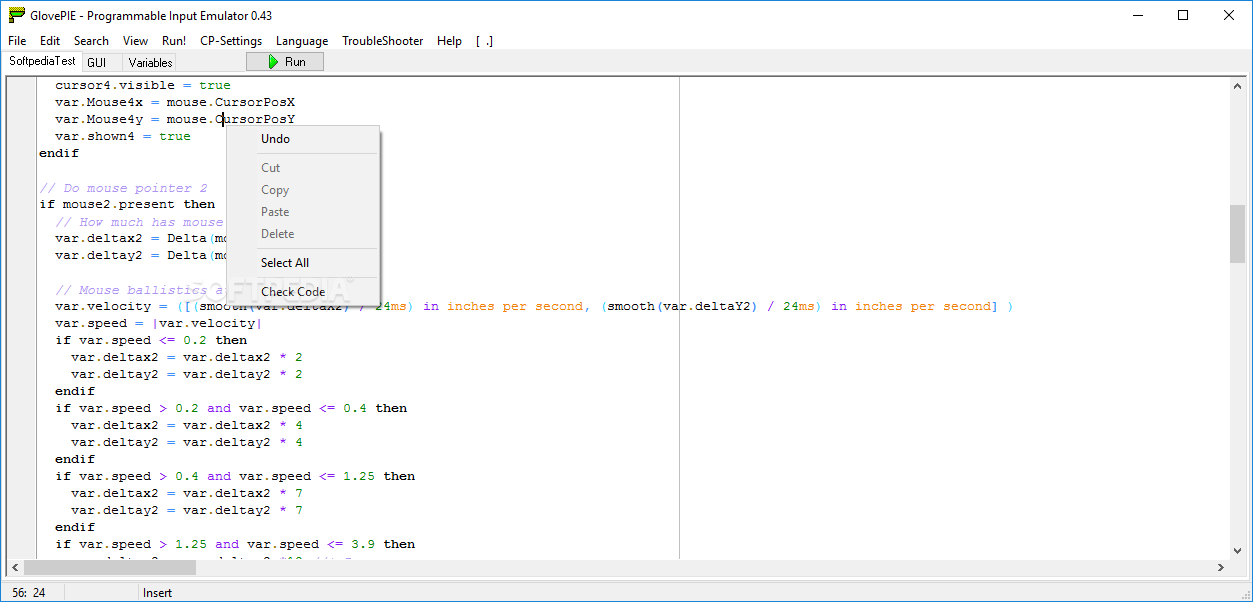Click the status bar '56: 24' cursor position
Screen dimensions: 1253x602
point(27,593)
